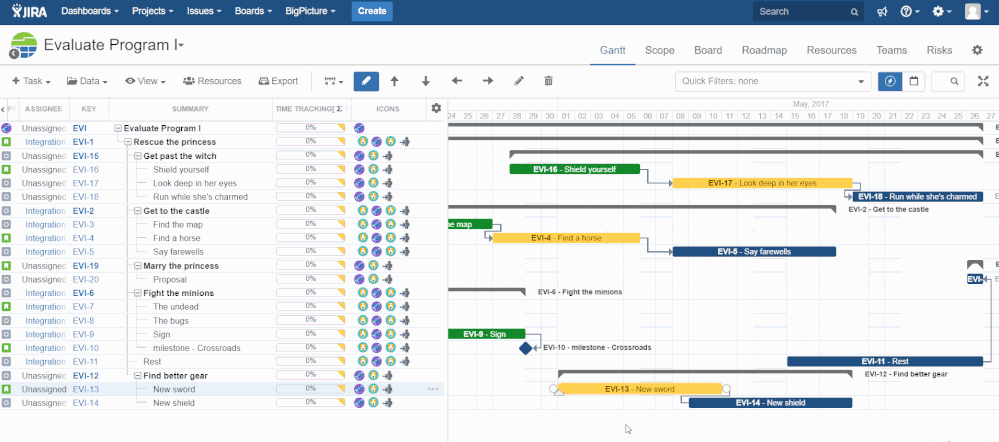Click the Create button
This screenshot has width=999, height=442.
(x=372, y=11)
